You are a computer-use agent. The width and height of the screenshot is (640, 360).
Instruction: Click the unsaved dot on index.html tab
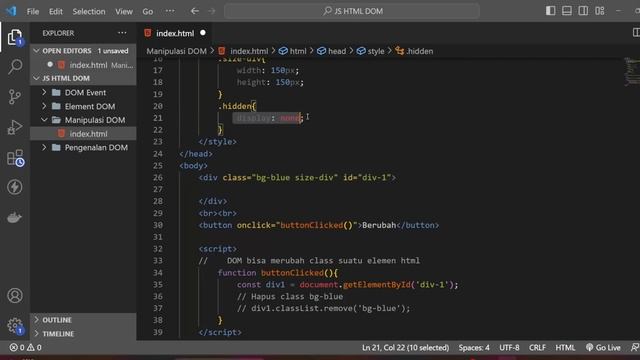203,33
